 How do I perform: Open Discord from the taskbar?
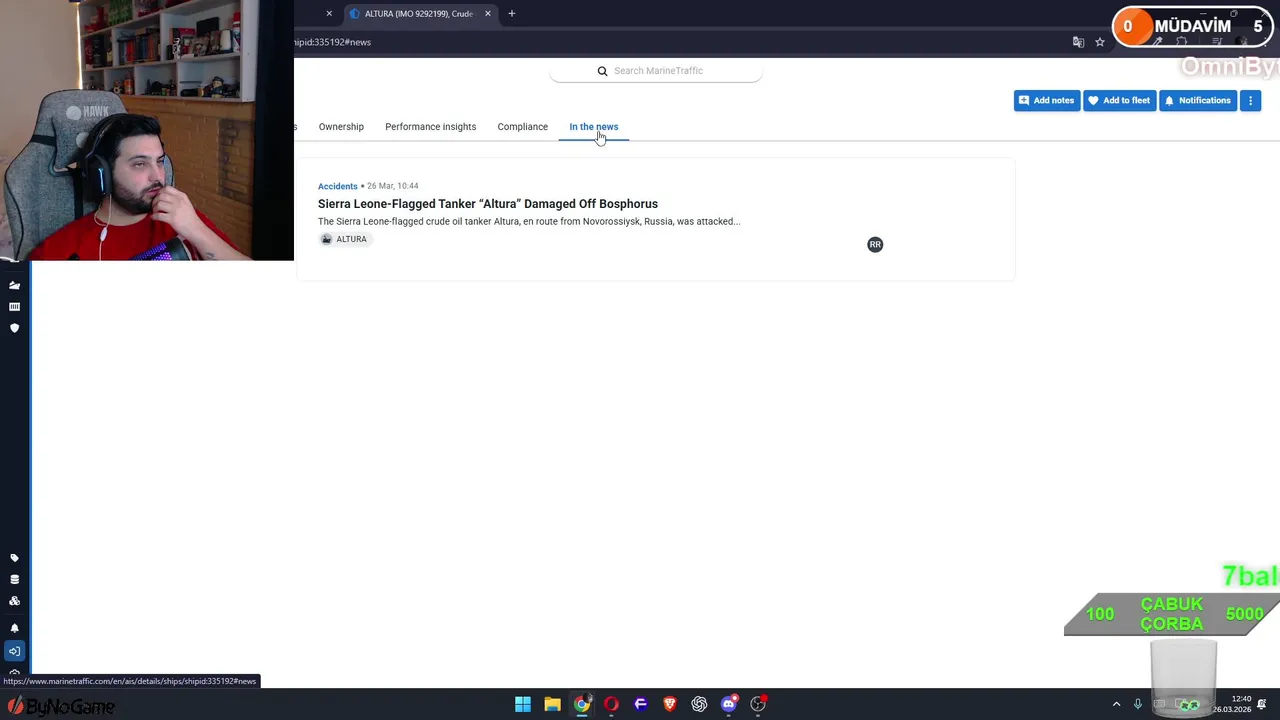pos(728,704)
